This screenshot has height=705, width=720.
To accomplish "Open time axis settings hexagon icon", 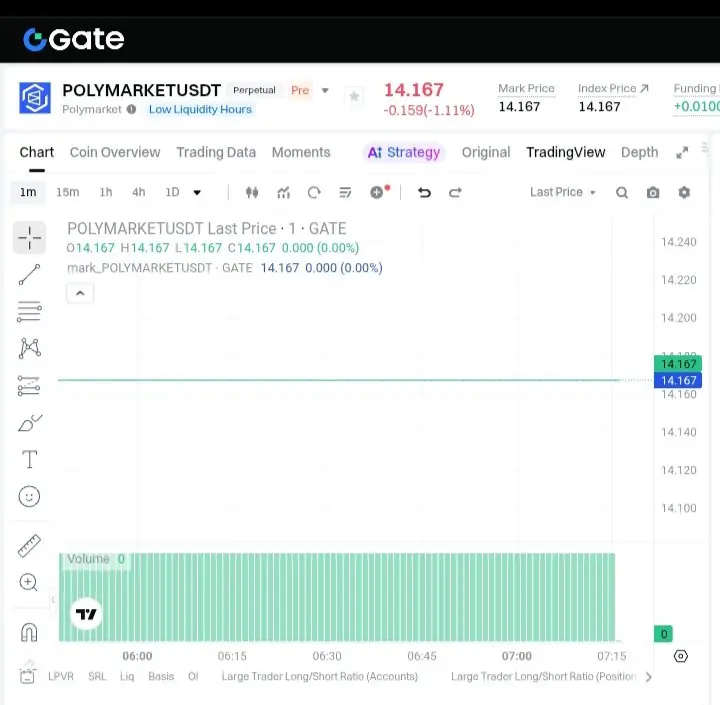I will point(681,656).
